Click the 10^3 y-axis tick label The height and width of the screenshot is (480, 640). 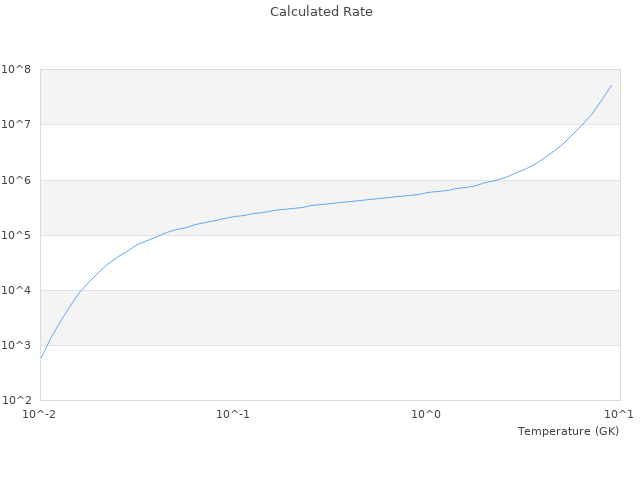coord(16,345)
